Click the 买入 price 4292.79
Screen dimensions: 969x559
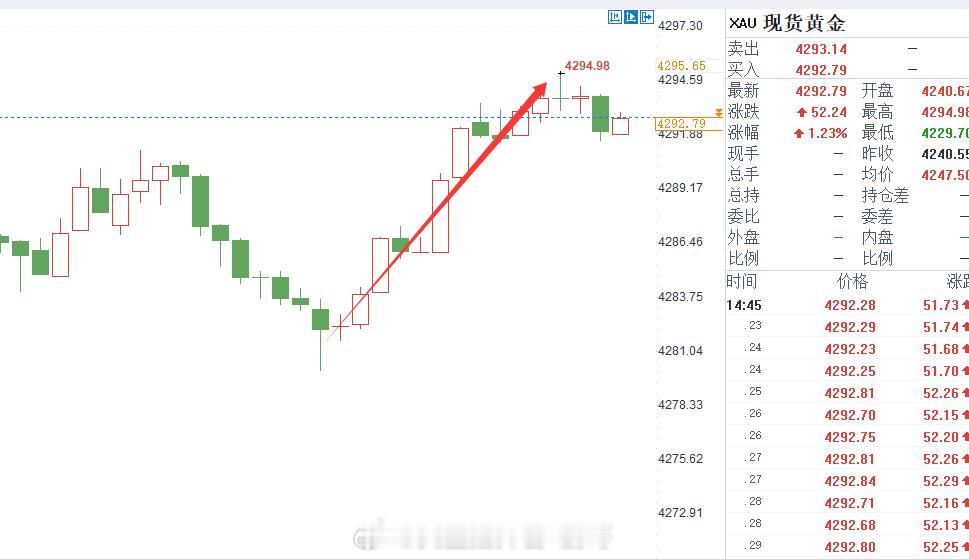tap(821, 70)
